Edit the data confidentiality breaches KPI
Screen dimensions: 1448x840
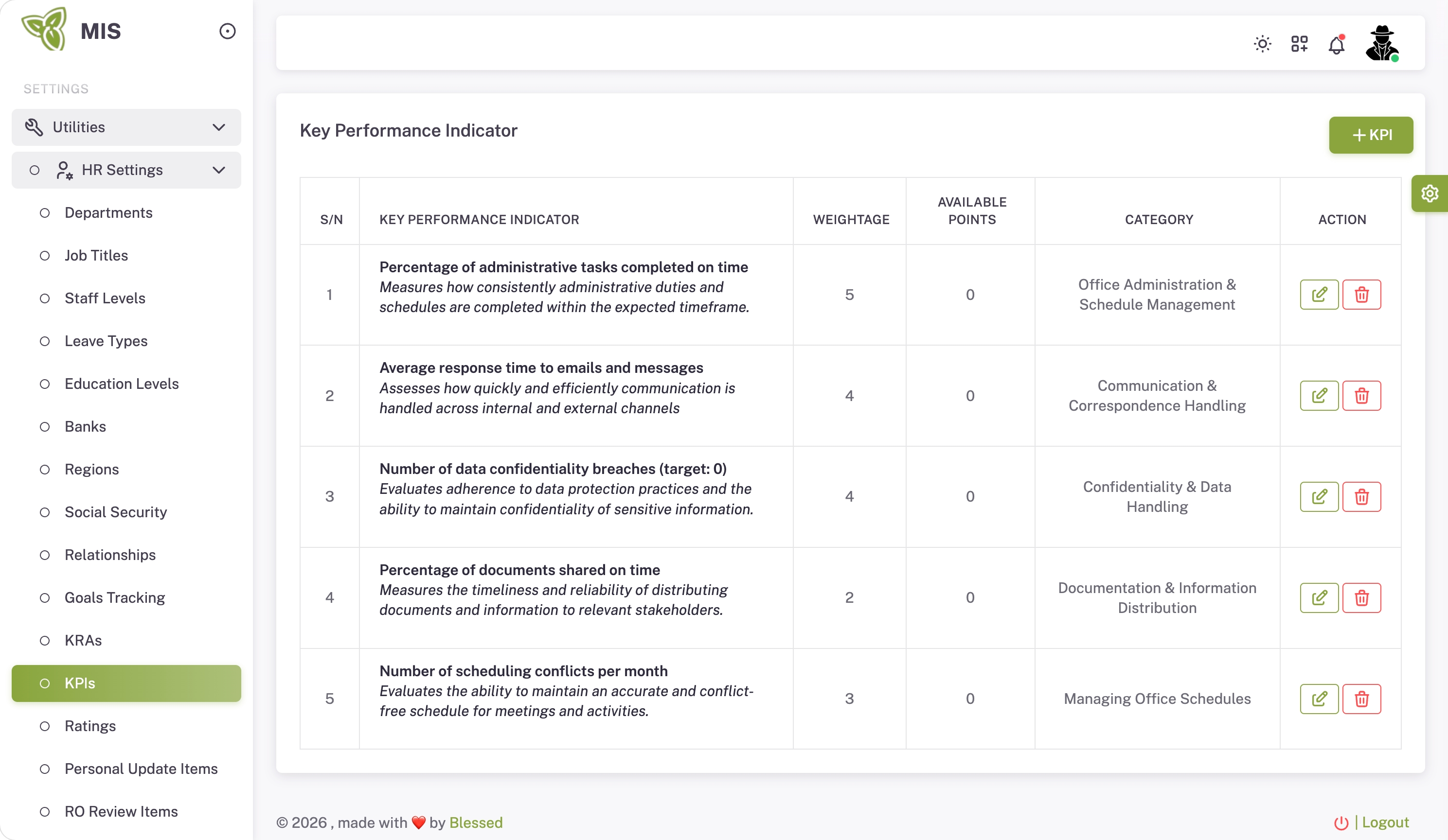coord(1319,497)
